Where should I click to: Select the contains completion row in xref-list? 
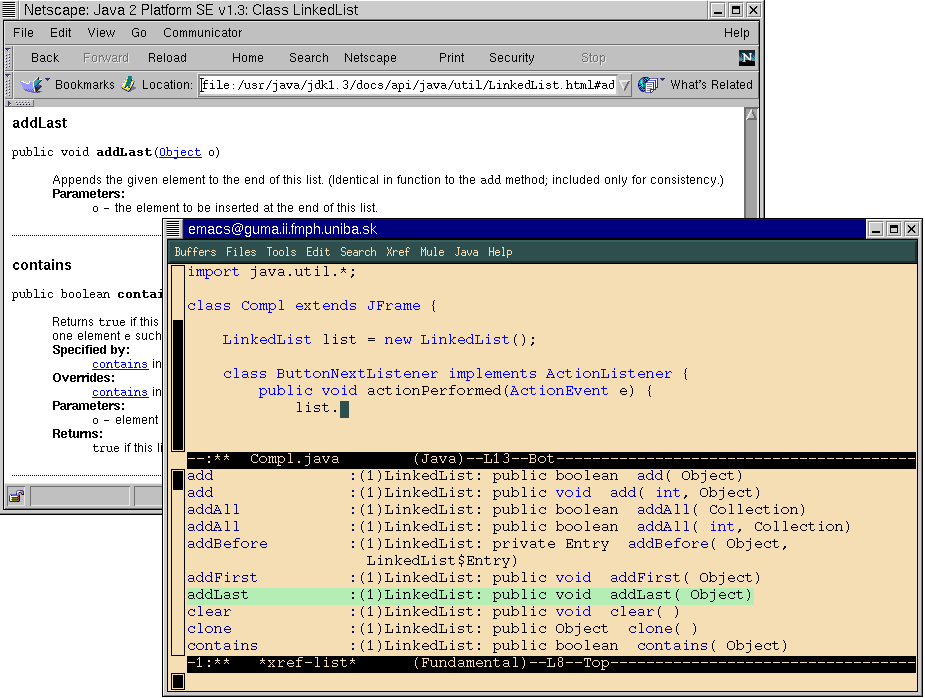click(x=487, y=646)
